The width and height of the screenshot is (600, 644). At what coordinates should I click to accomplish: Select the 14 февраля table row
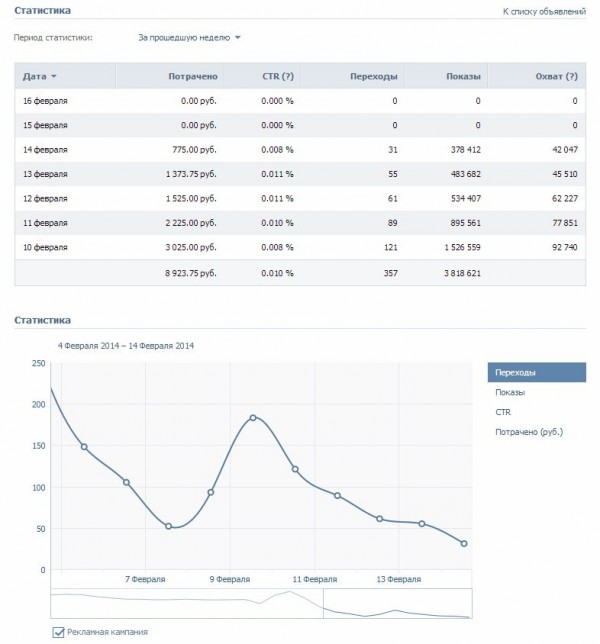(x=300, y=149)
